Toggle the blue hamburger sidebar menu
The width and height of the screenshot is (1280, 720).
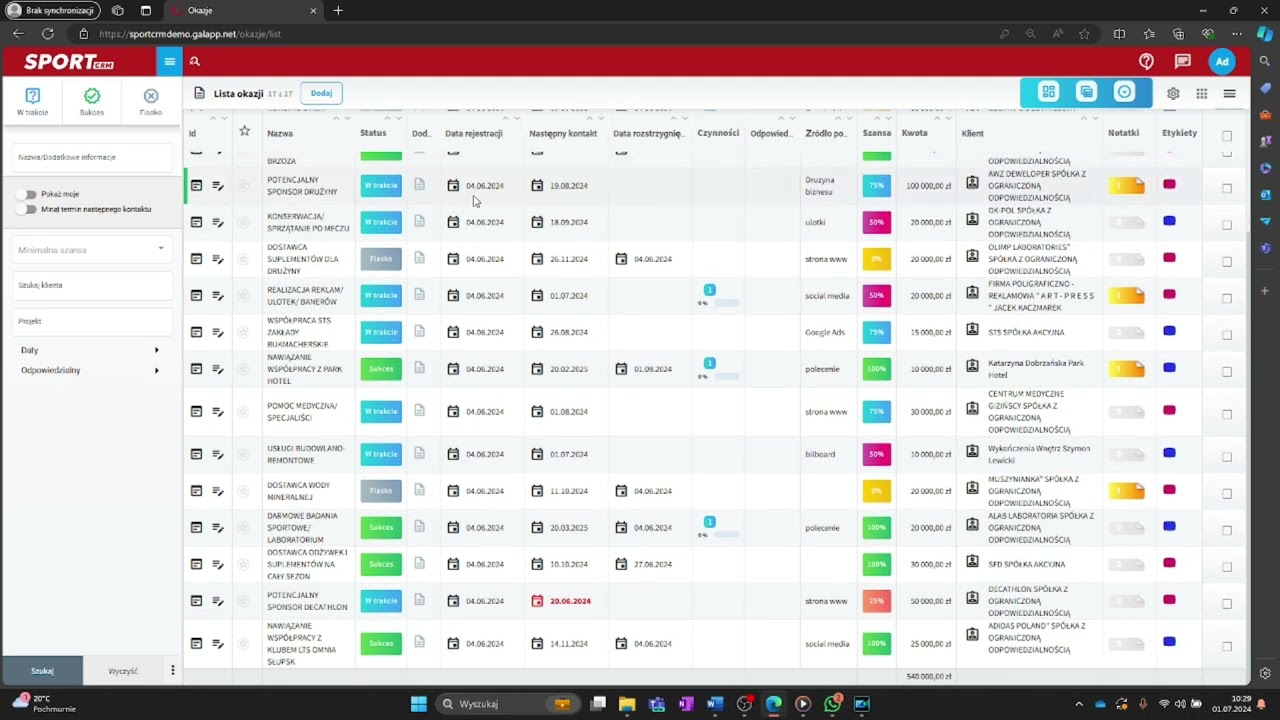tap(169, 62)
